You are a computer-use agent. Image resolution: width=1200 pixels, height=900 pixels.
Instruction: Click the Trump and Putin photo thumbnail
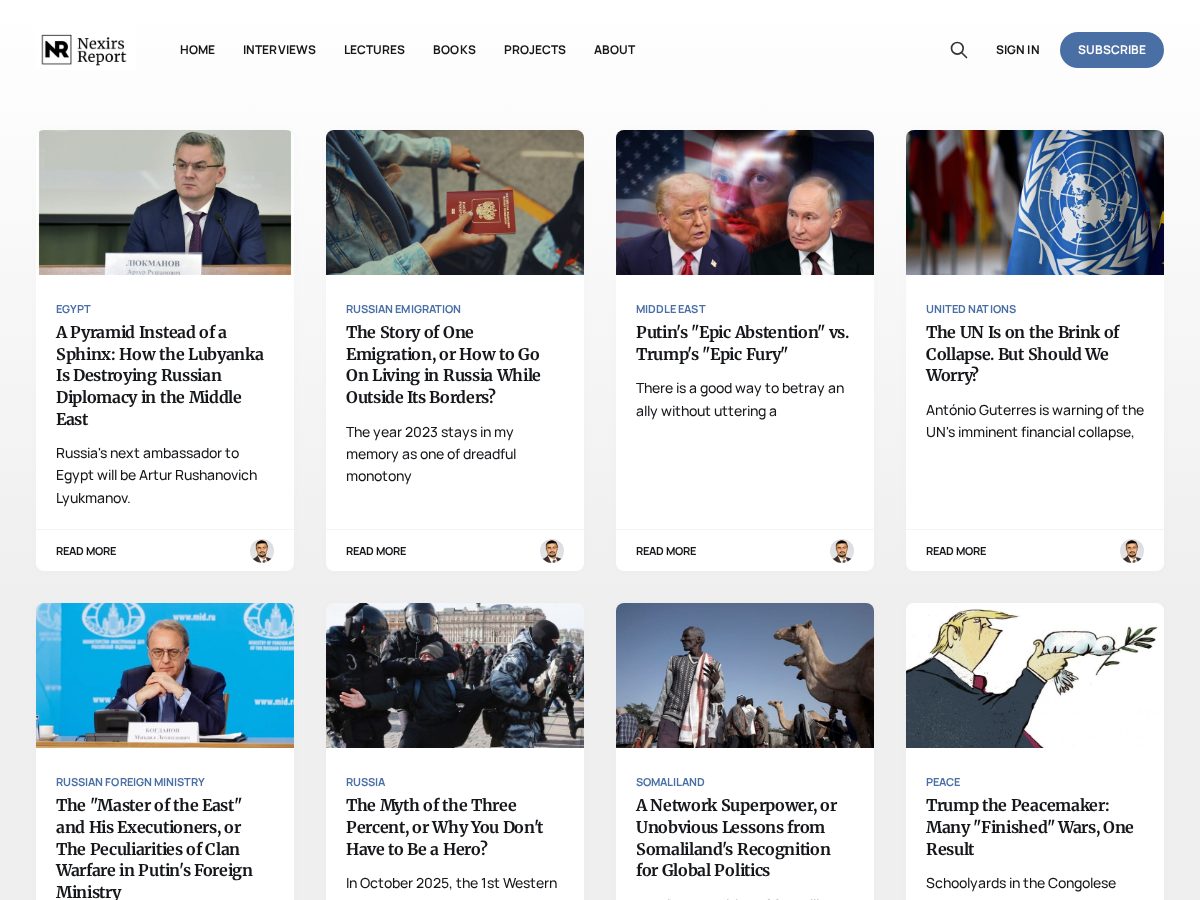tap(745, 202)
